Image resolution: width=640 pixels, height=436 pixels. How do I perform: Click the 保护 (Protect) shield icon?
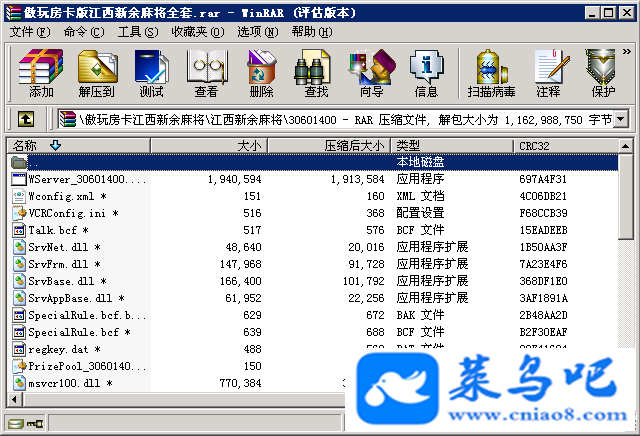(x=603, y=73)
